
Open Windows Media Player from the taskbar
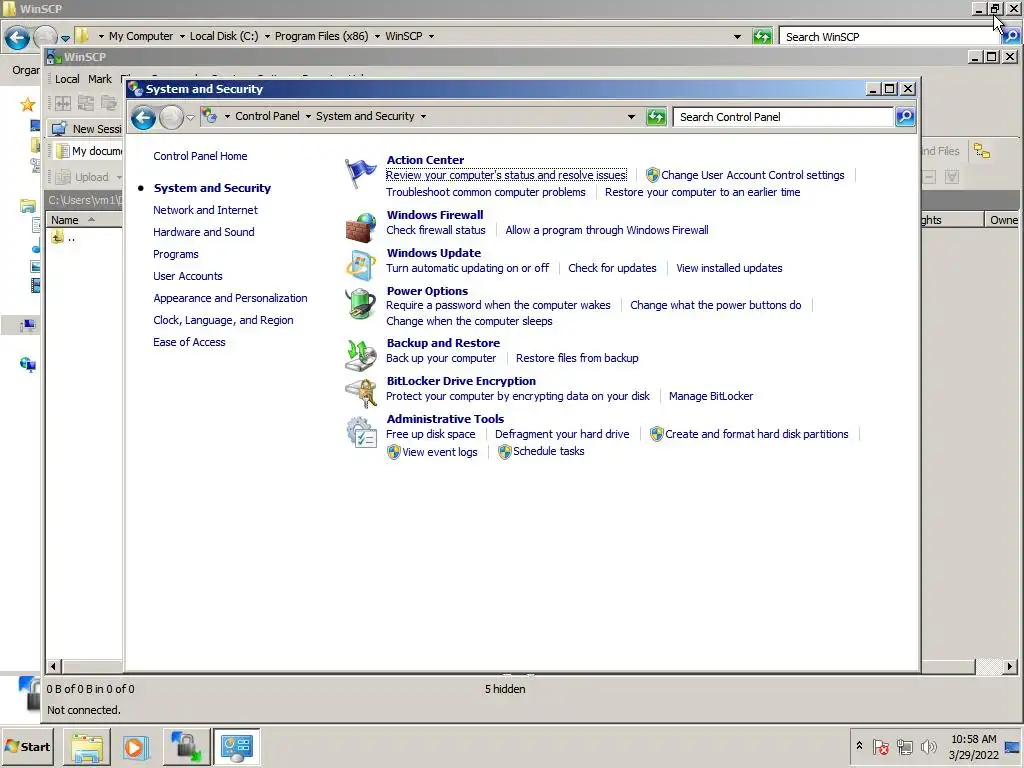pyautogui.click(x=136, y=747)
